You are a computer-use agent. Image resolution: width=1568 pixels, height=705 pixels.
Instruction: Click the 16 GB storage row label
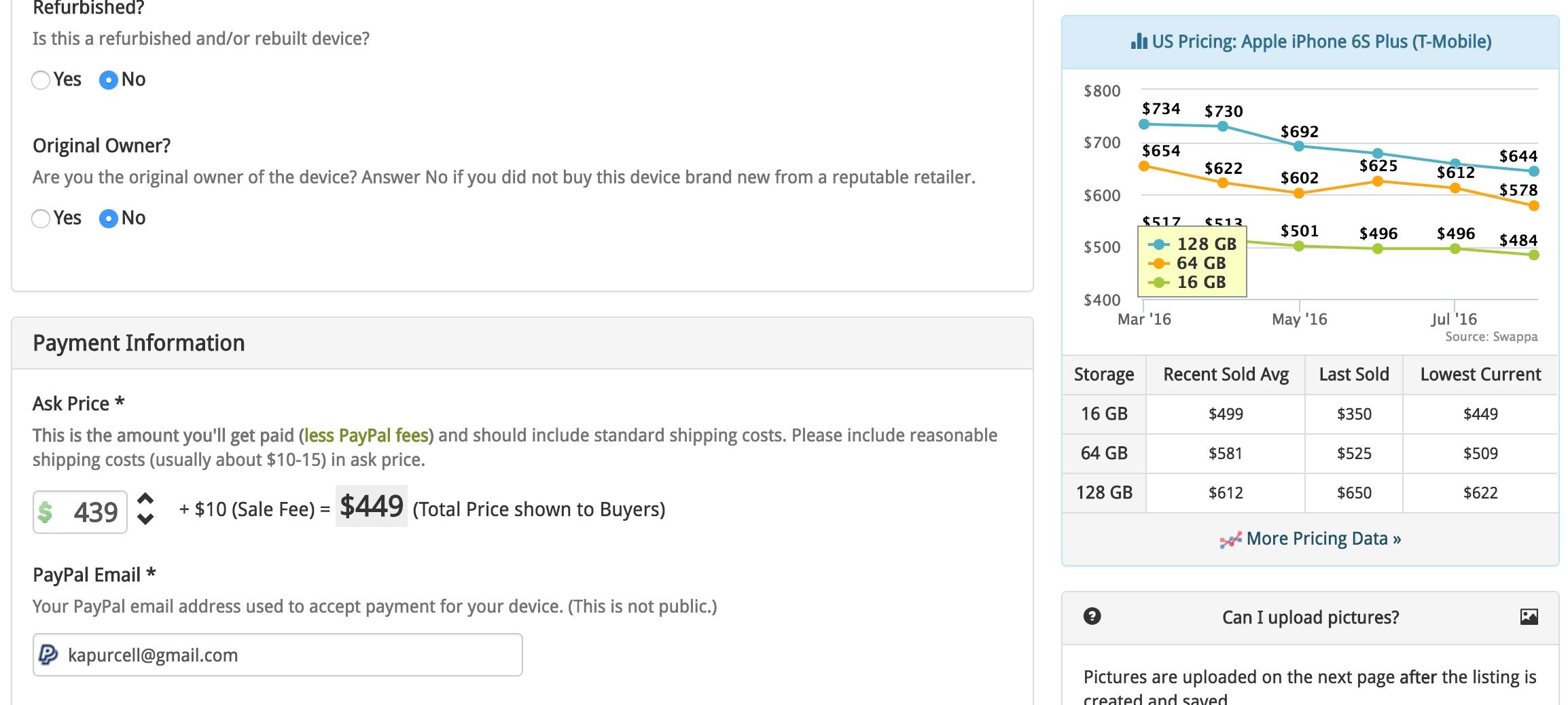point(1104,414)
